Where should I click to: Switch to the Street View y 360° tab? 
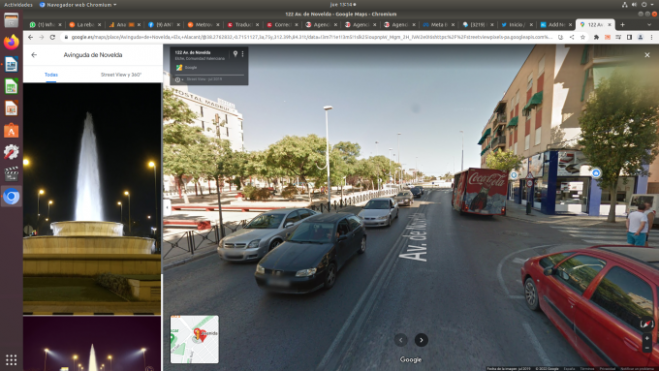121,75
